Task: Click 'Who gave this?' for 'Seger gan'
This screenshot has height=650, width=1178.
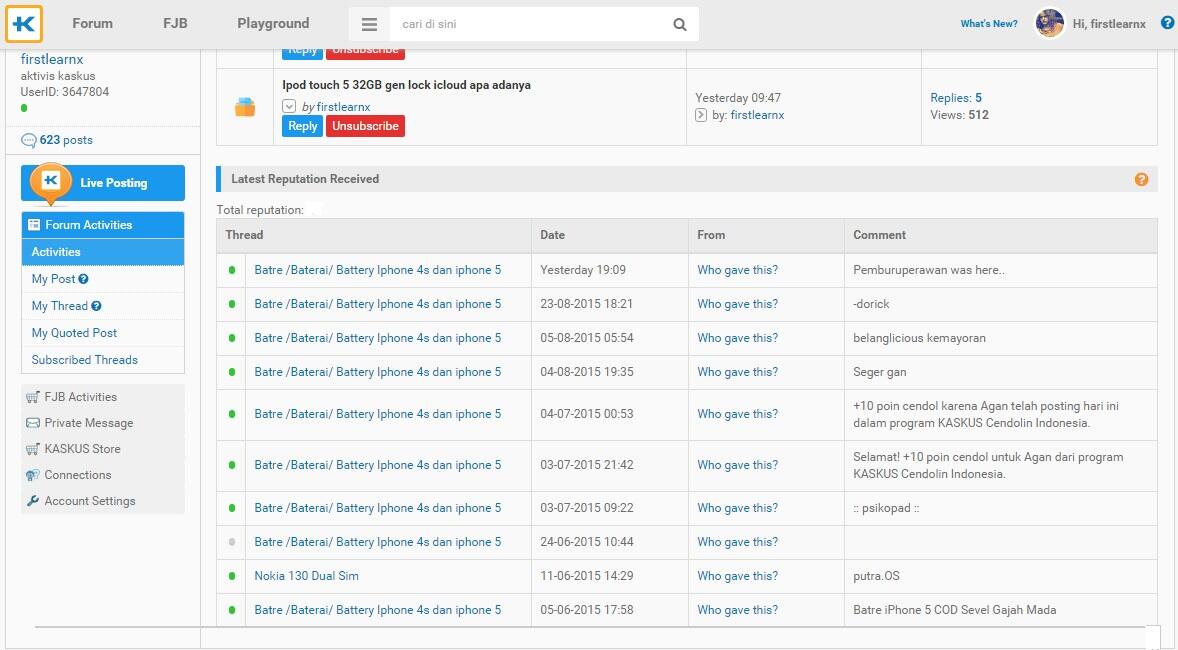Action: [x=738, y=372]
